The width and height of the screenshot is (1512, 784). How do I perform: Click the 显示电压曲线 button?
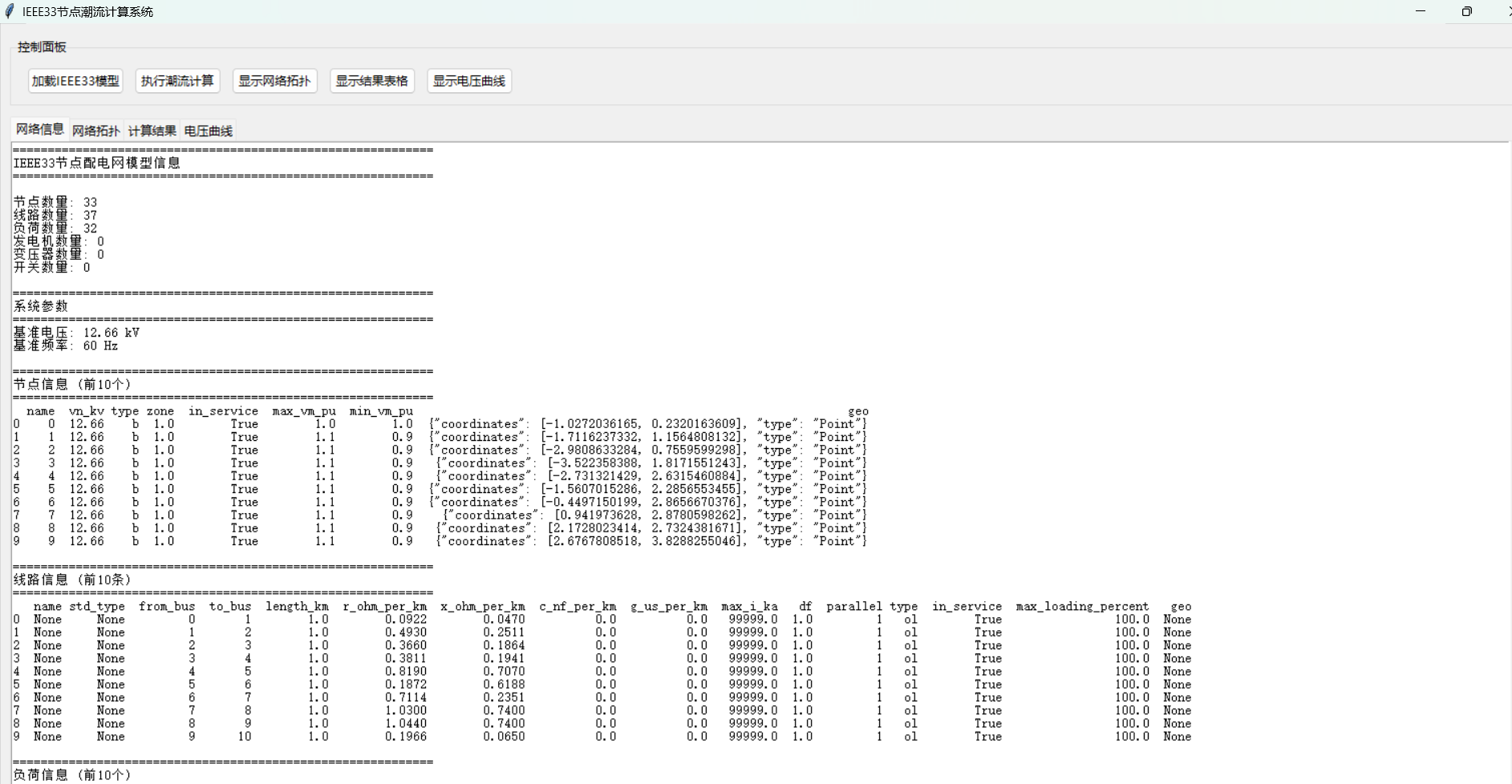(469, 81)
